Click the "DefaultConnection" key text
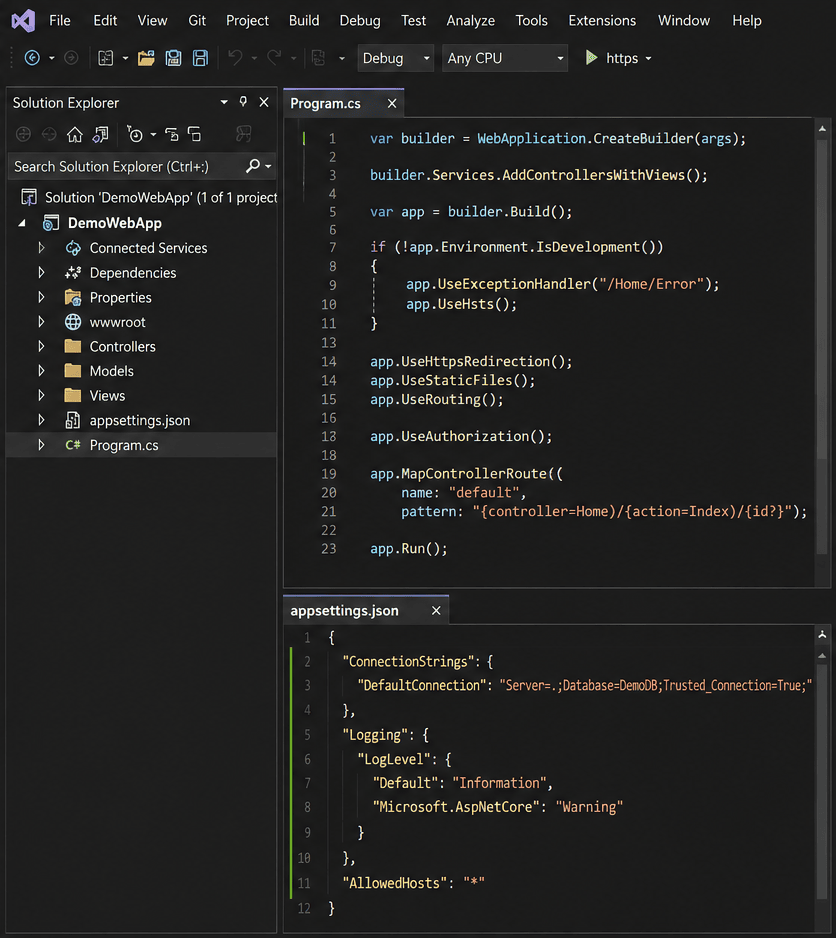Viewport: 836px width, 938px height. [x=422, y=686]
